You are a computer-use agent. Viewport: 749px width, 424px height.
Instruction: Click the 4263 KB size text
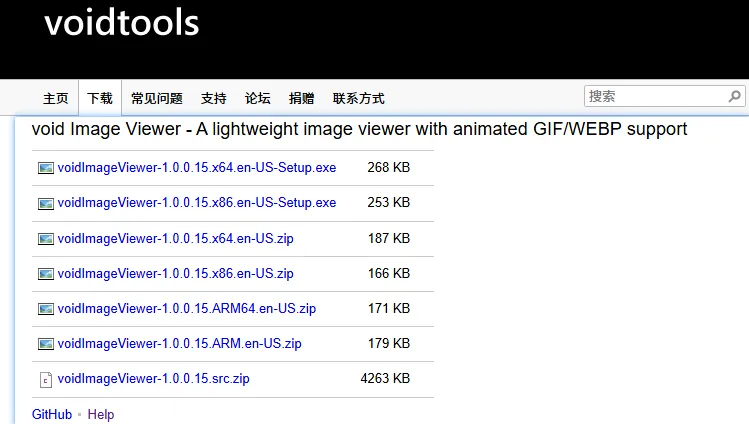[385, 379]
